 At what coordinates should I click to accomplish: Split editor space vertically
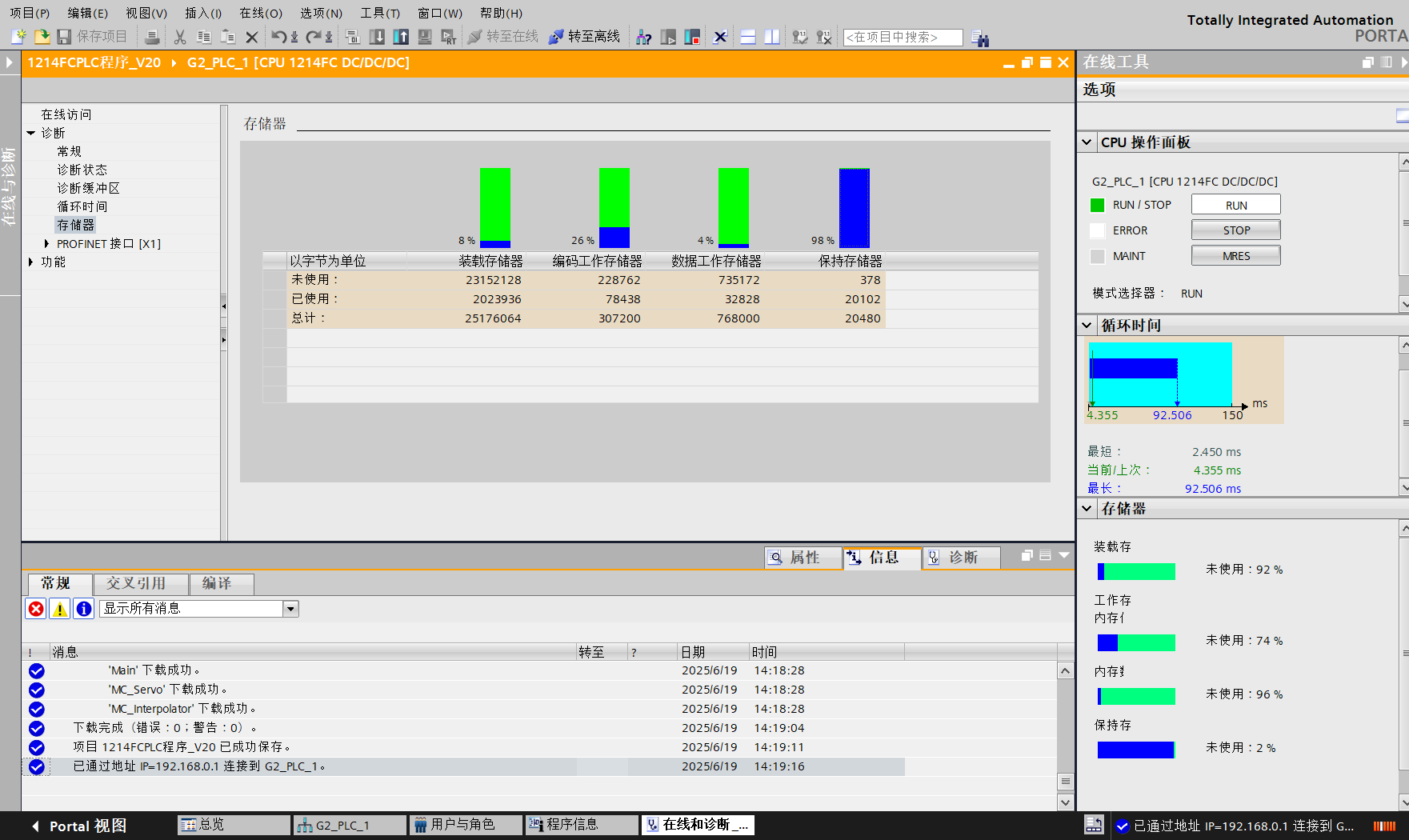[772, 37]
